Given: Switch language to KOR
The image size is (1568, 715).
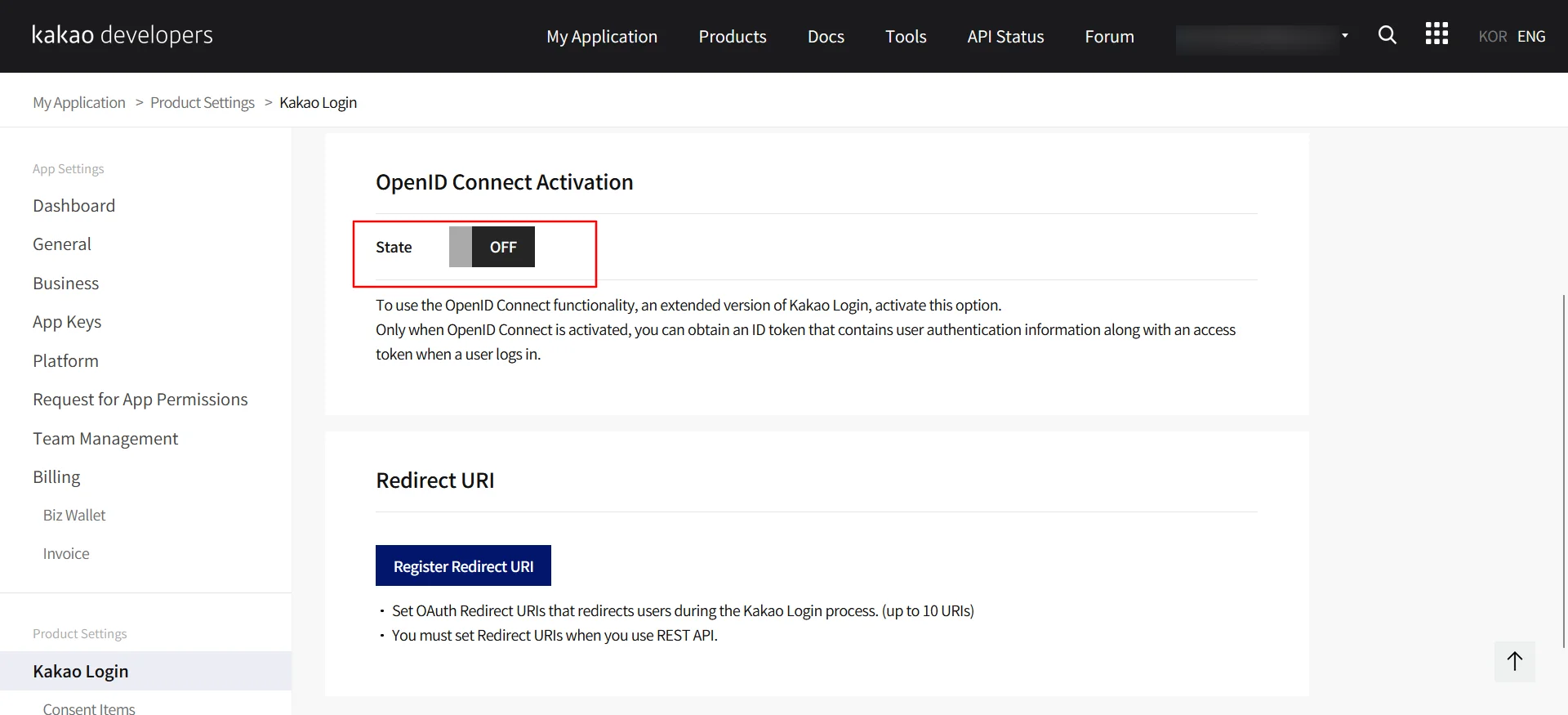Looking at the screenshot, I should coord(1492,37).
